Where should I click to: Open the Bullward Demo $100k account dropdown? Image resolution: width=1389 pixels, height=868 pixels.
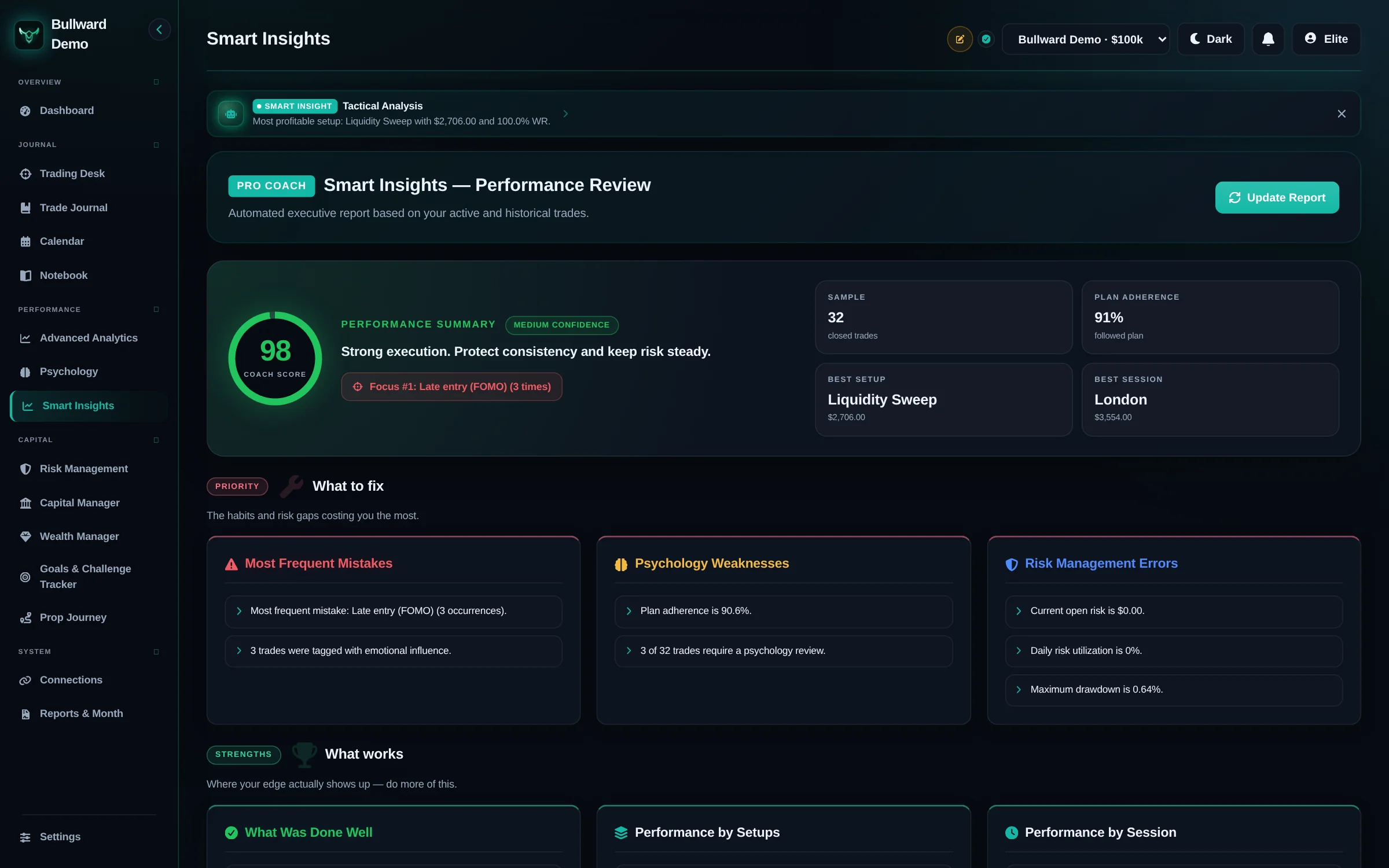[1086, 39]
